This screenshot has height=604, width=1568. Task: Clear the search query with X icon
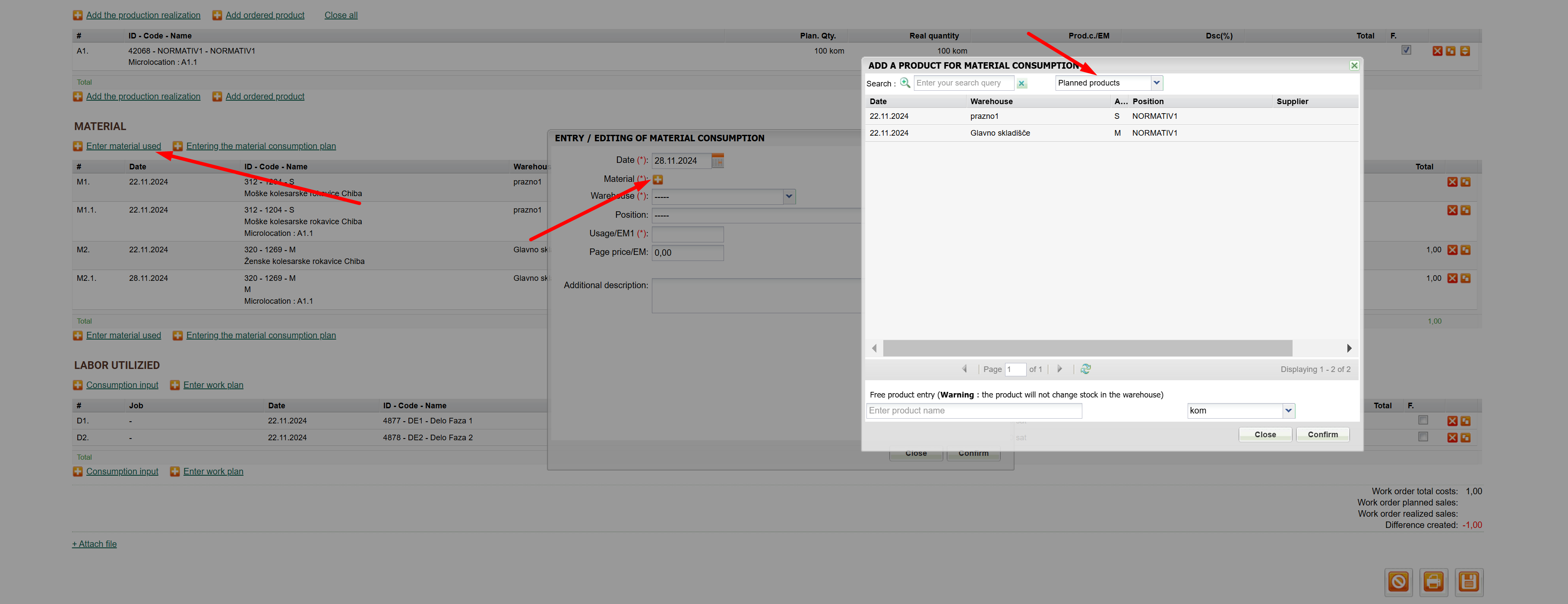click(1022, 83)
